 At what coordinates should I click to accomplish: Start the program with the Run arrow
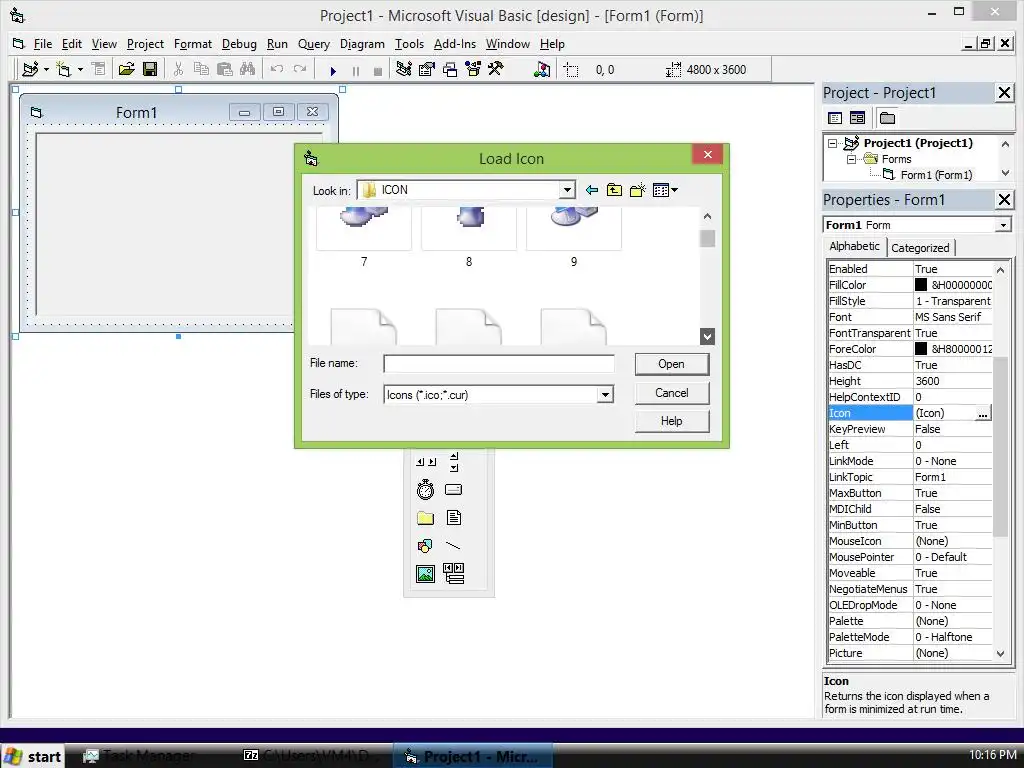pyautogui.click(x=333, y=71)
